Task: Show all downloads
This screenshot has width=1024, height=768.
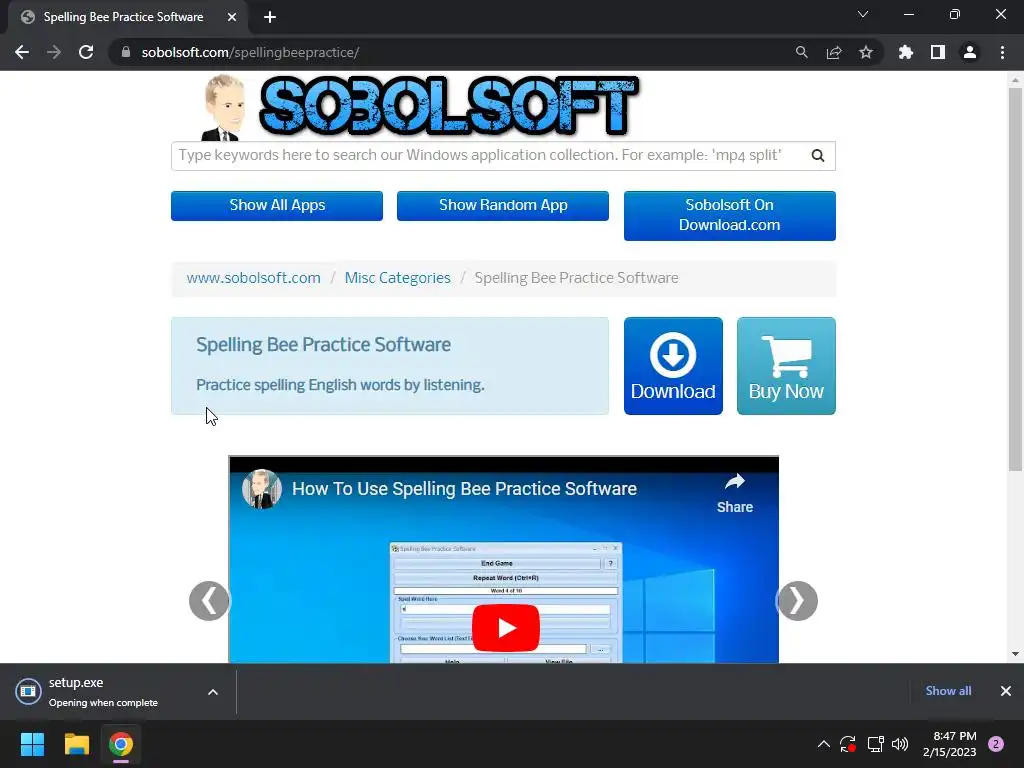Action: 948,691
